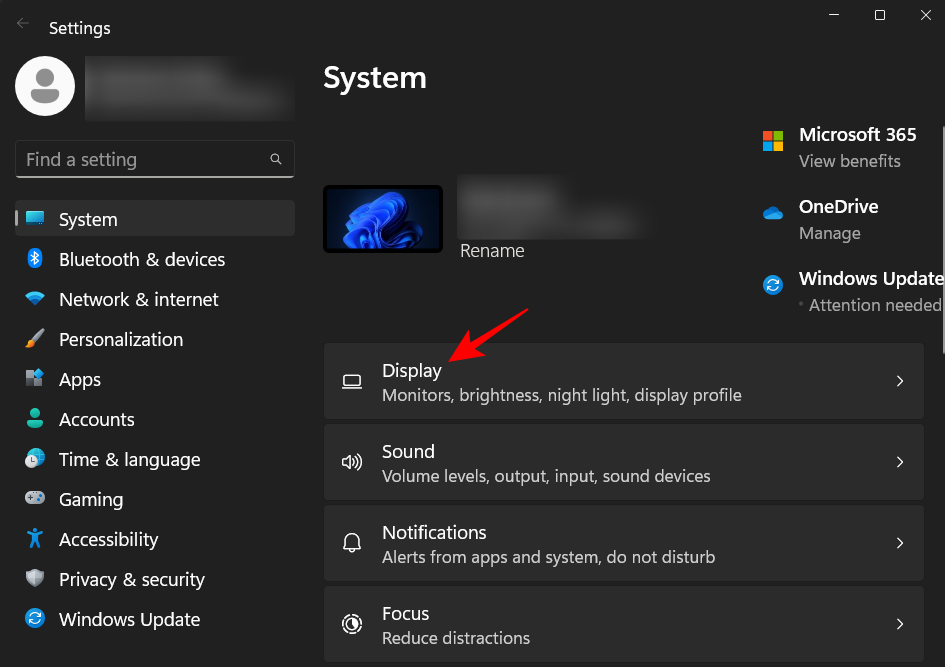Click the Accounts icon in the sidebar
Image resolution: width=945 pixels, height=667 pixels.
click(34, 419)
